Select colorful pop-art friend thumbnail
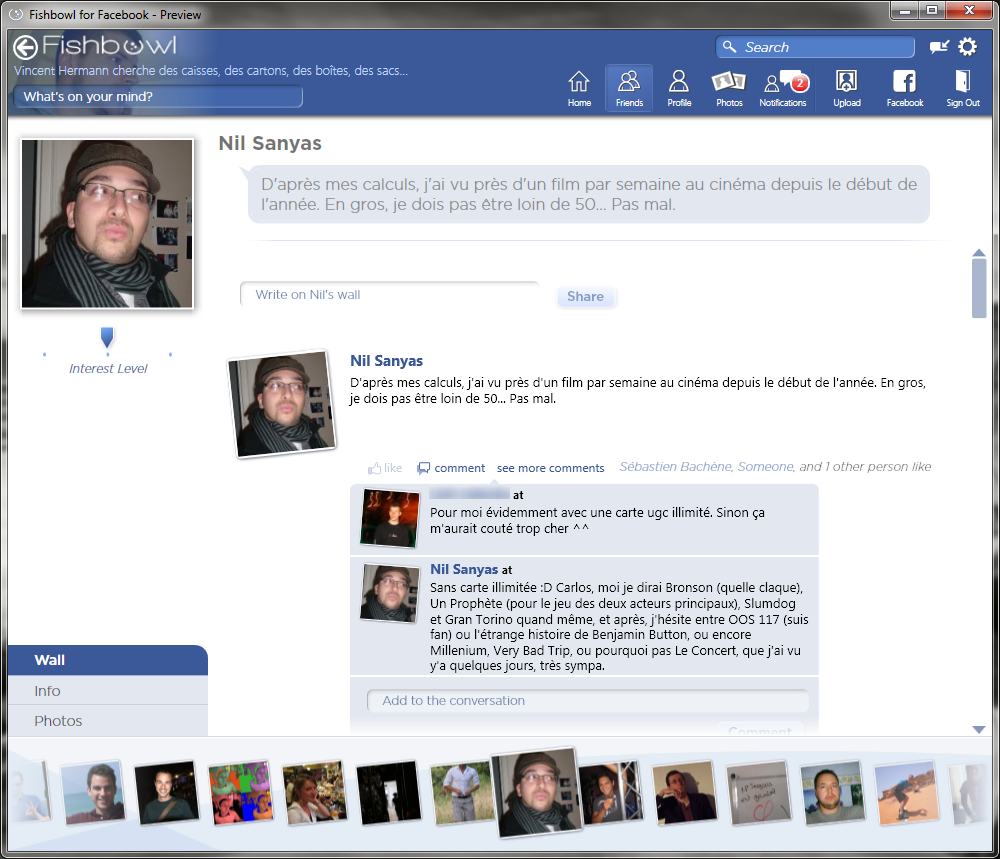 [x=241, y=793]
